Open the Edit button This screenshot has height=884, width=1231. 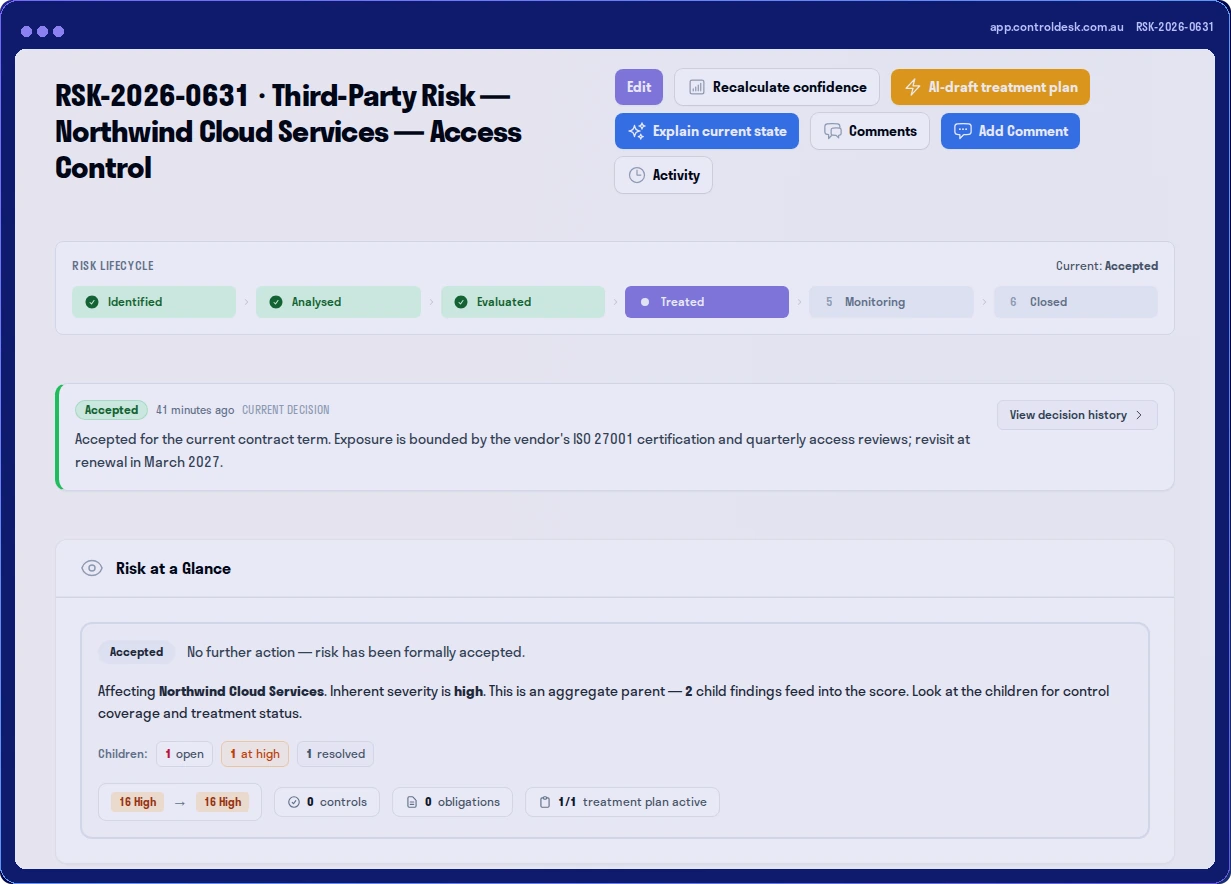pos(639,87)
